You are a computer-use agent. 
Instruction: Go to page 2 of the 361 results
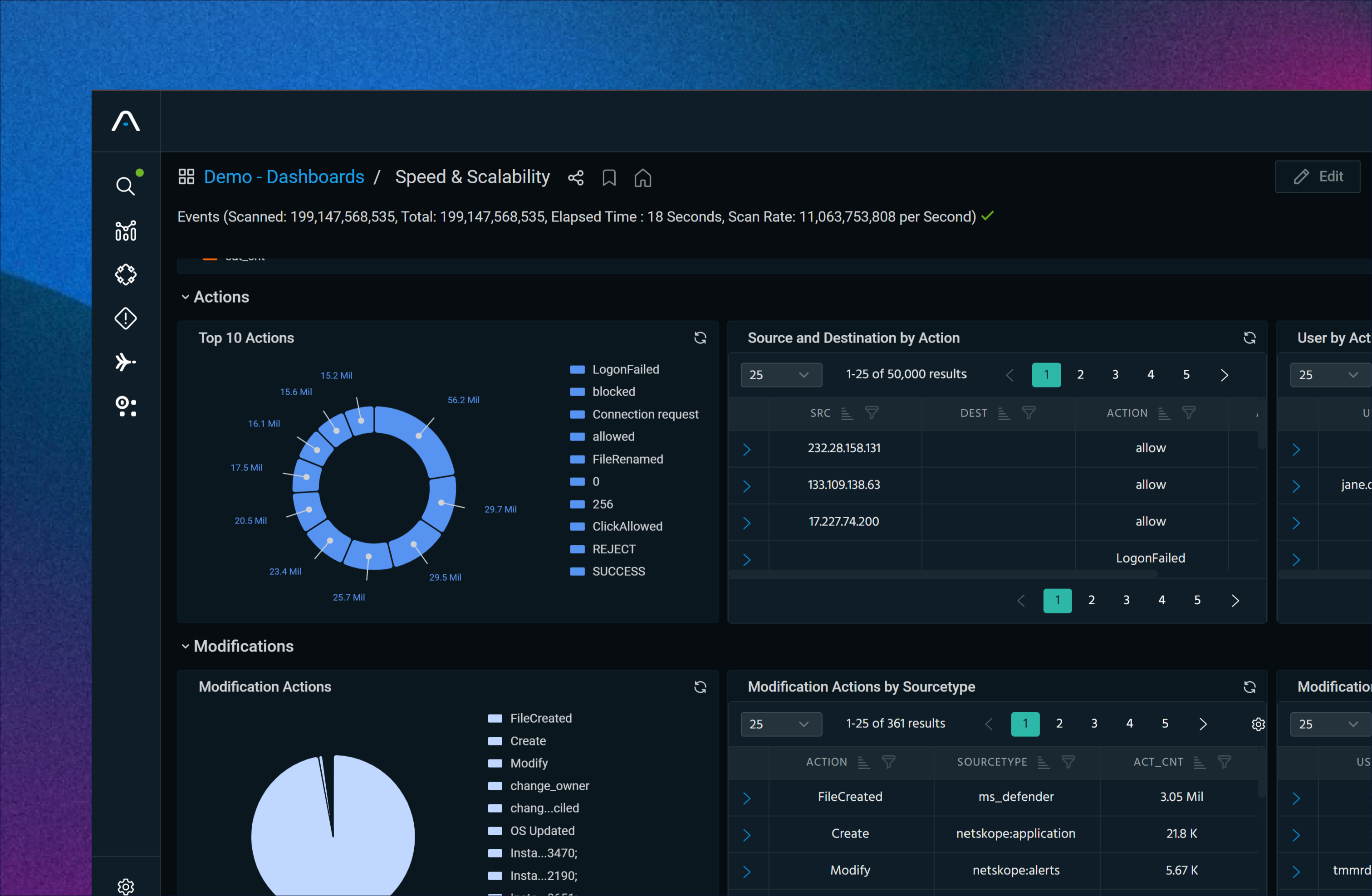click(x=1059, y=724)
